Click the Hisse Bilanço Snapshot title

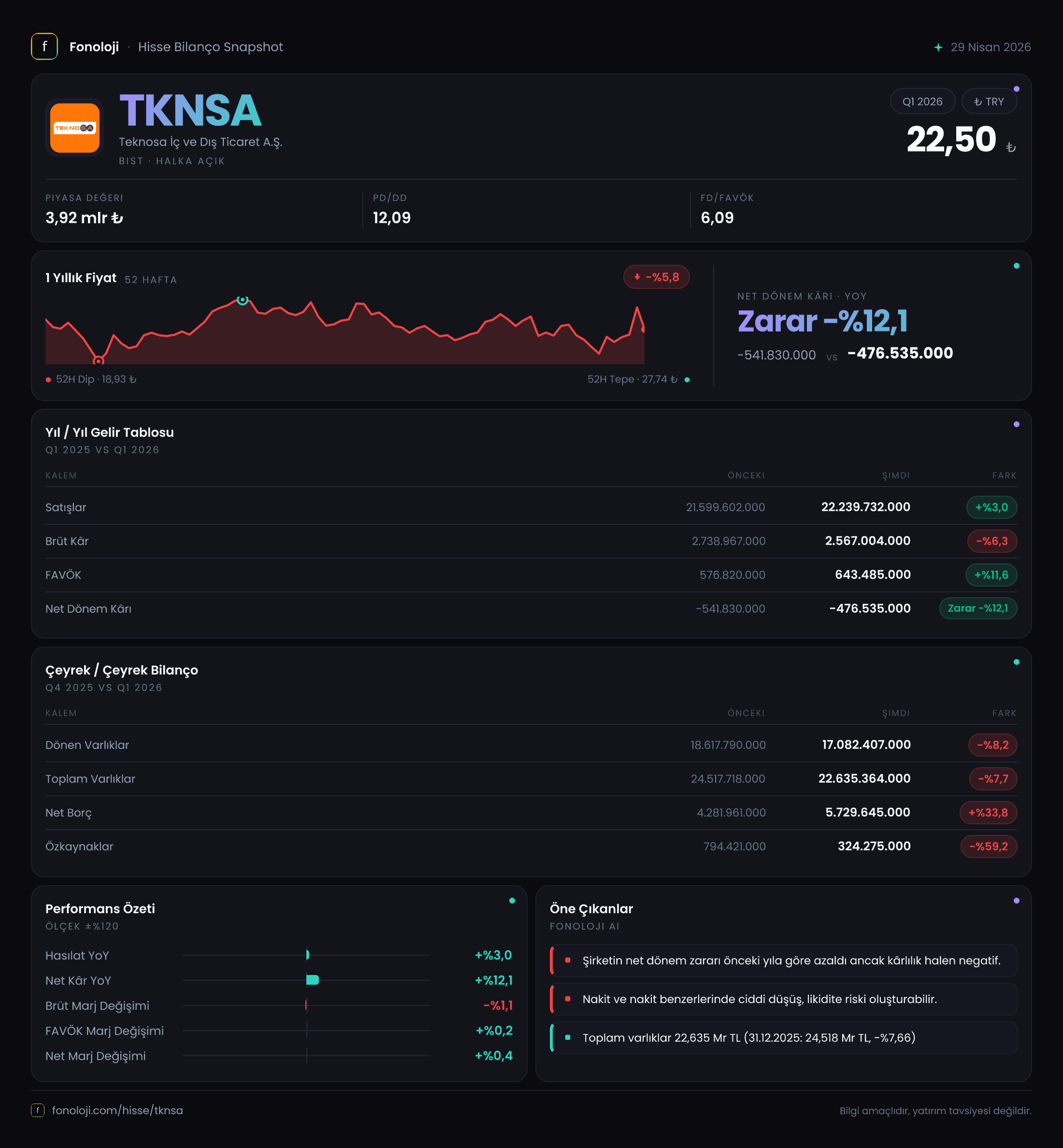pos(211,47)
